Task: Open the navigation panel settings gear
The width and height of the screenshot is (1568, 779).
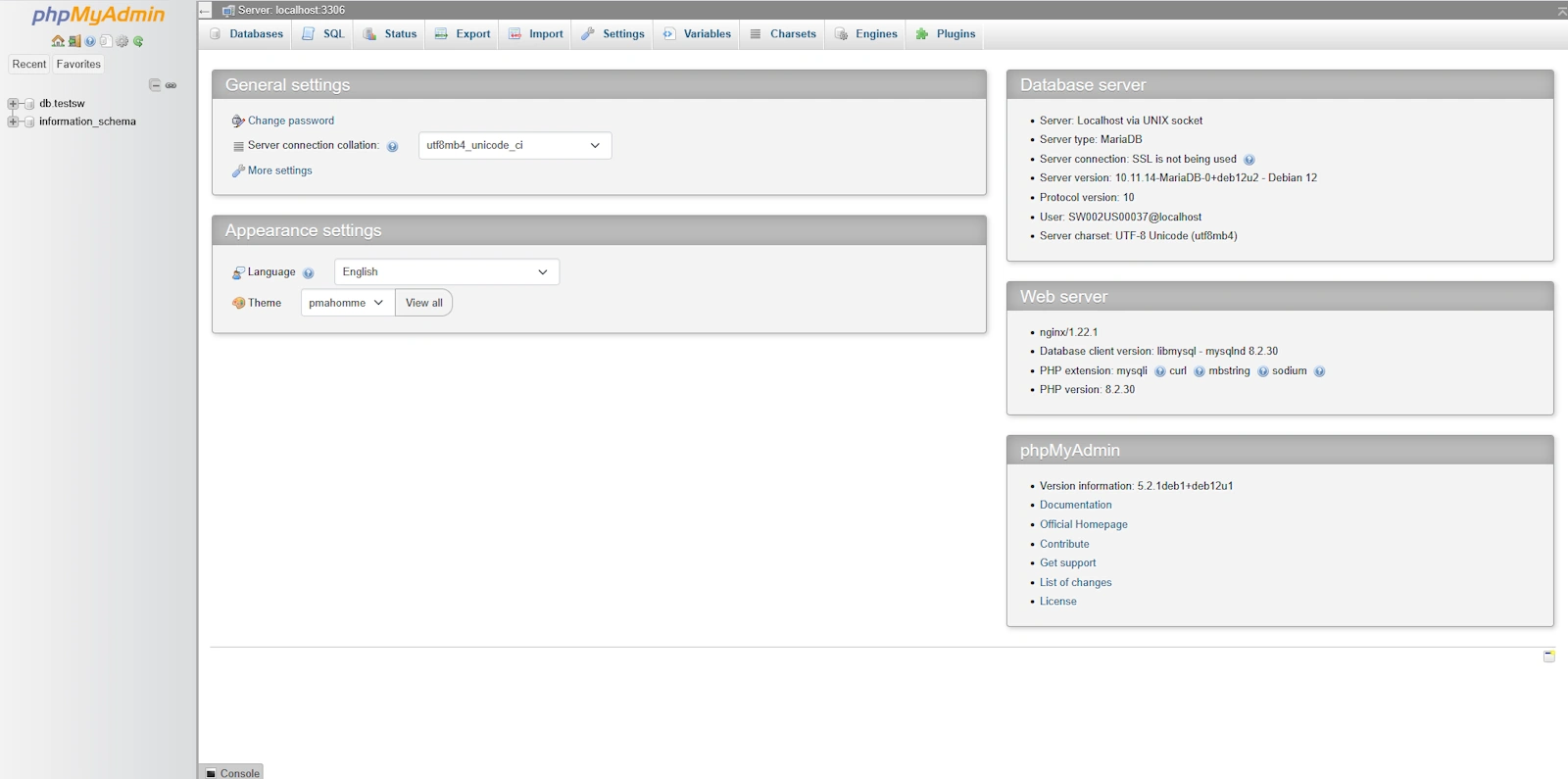Action: 122,41
